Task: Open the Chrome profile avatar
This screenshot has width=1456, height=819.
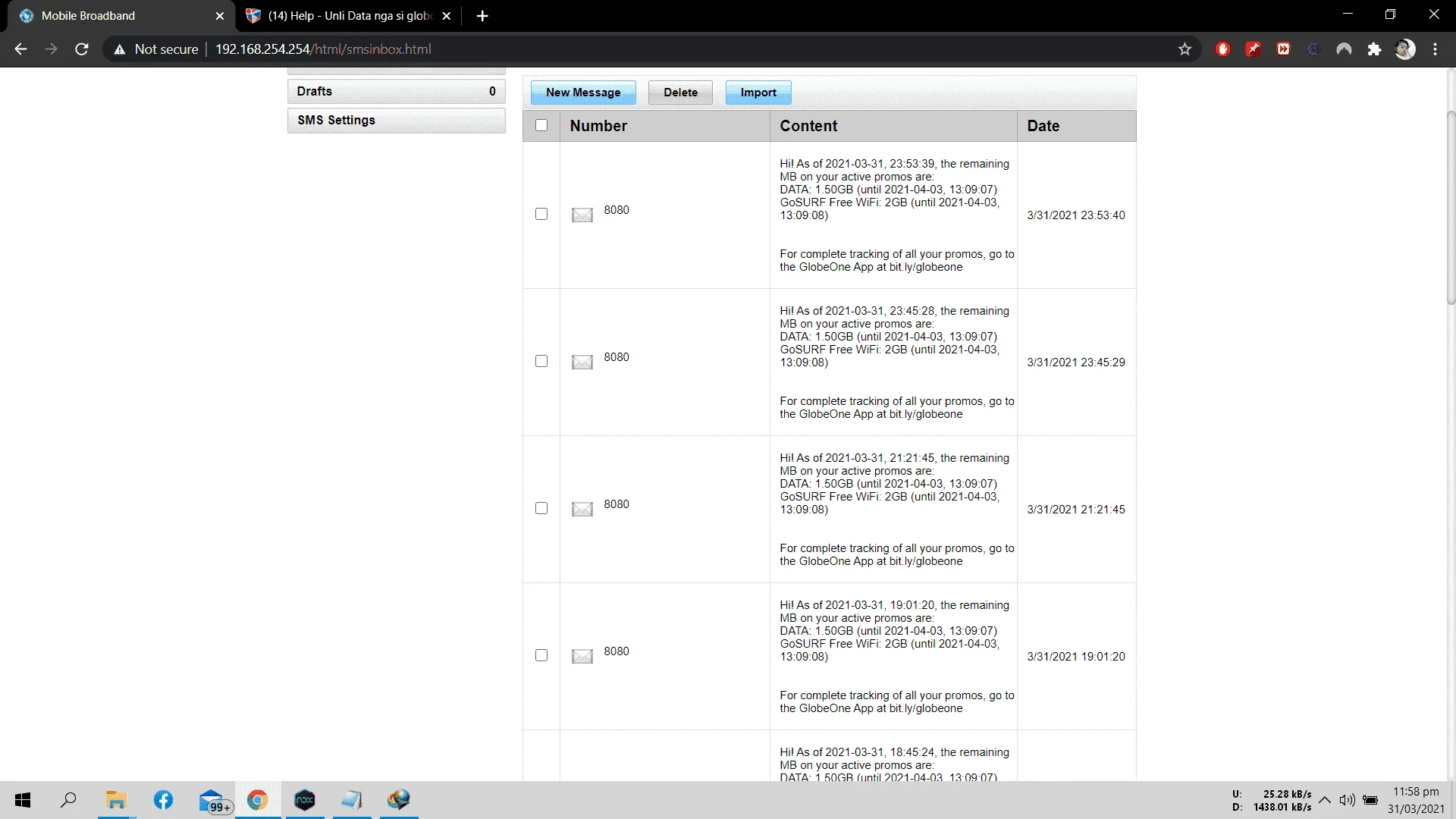Action: 1405,49
